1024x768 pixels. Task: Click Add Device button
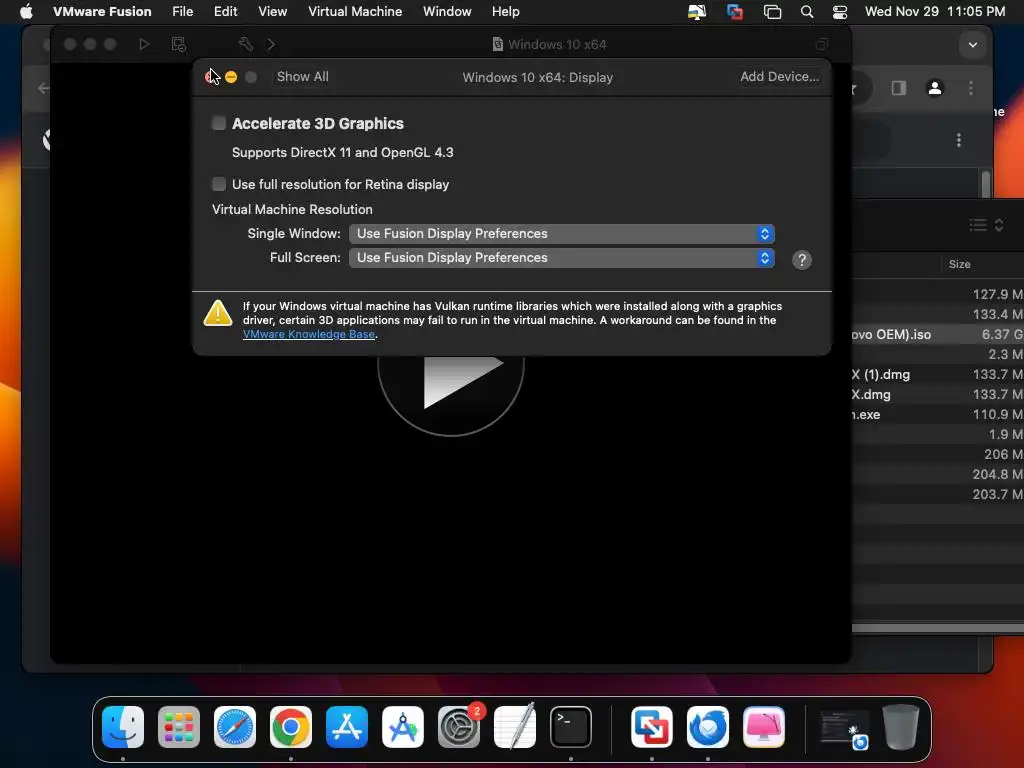pos(779,76)
